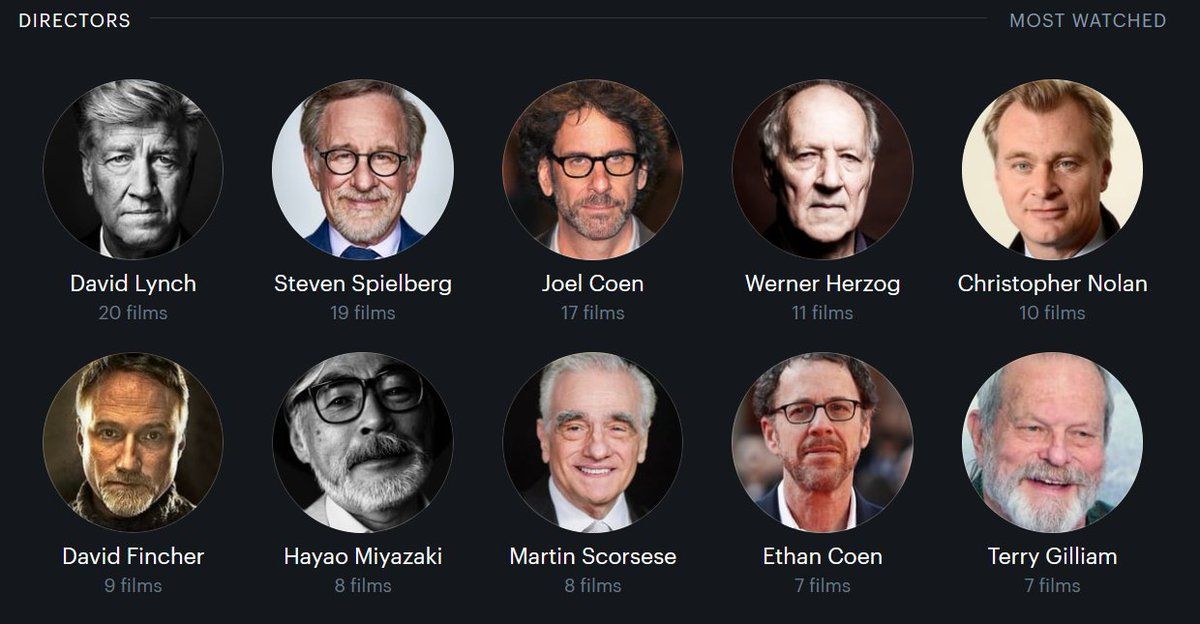The height and width of the screenshot is (624, 1200).
Task: View Lynch's 20 films count
Action: pyautogui.click(x=133, y=313)
